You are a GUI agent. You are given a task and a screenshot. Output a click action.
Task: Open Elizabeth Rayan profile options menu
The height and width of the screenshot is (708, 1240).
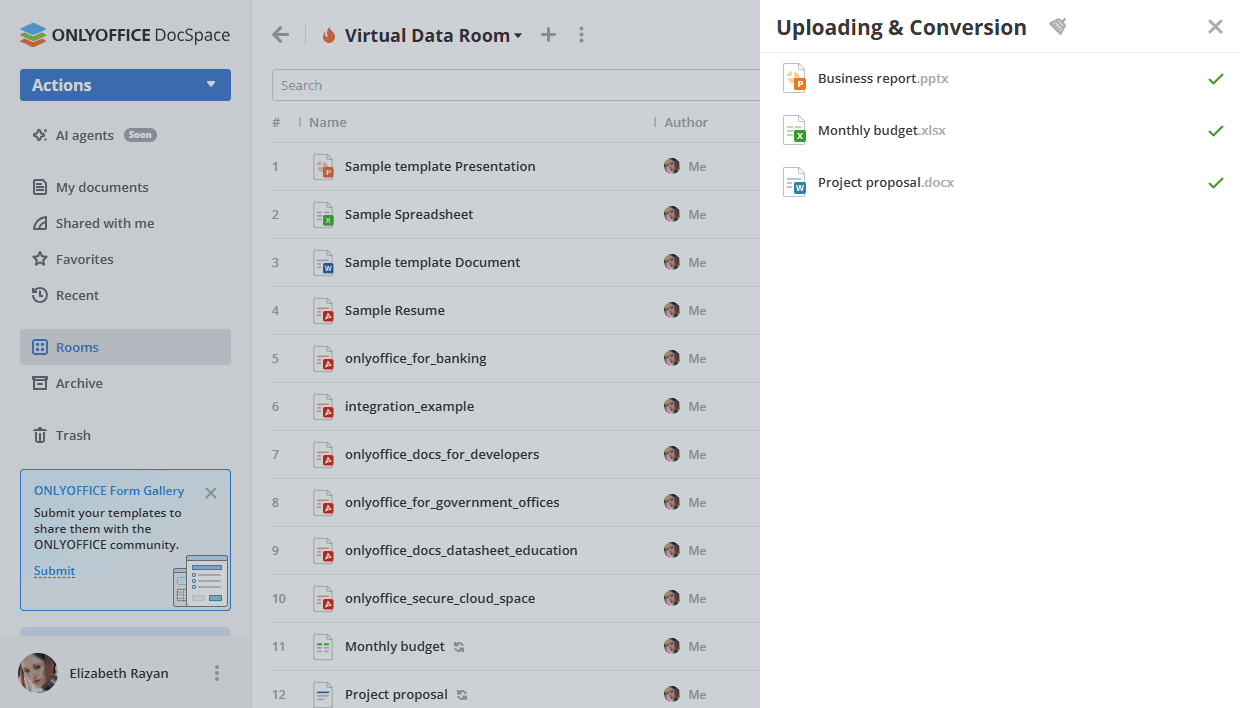217,673
